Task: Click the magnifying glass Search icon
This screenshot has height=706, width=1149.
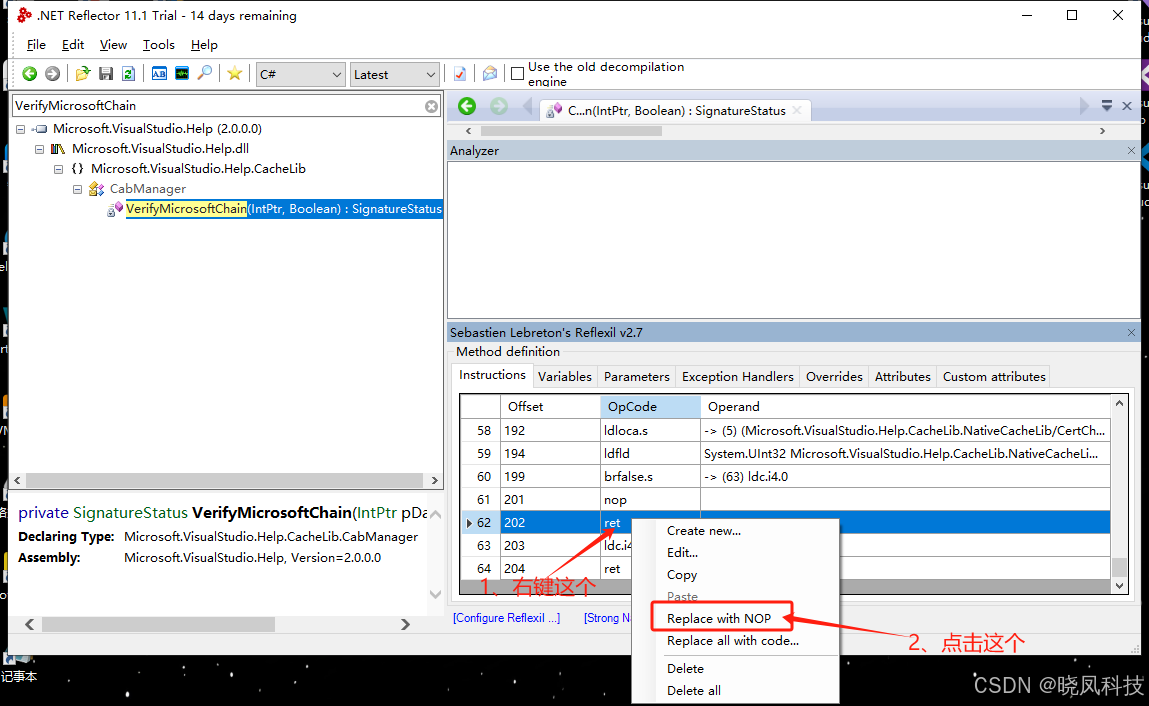Action: [205, 73]
